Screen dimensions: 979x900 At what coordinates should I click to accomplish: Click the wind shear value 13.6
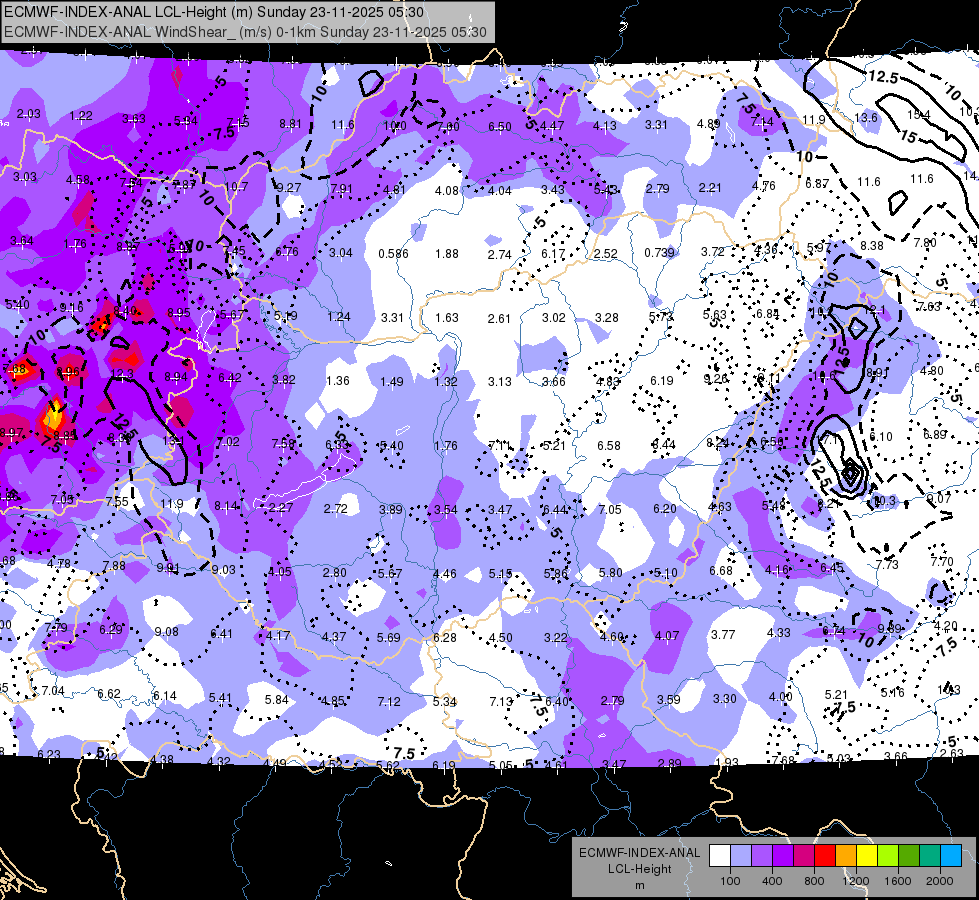click(866, 117)
